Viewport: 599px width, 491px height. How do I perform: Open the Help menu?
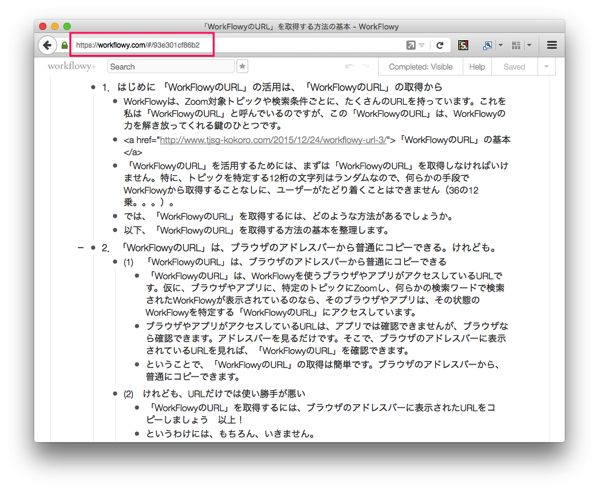click(x=477, y=67)
